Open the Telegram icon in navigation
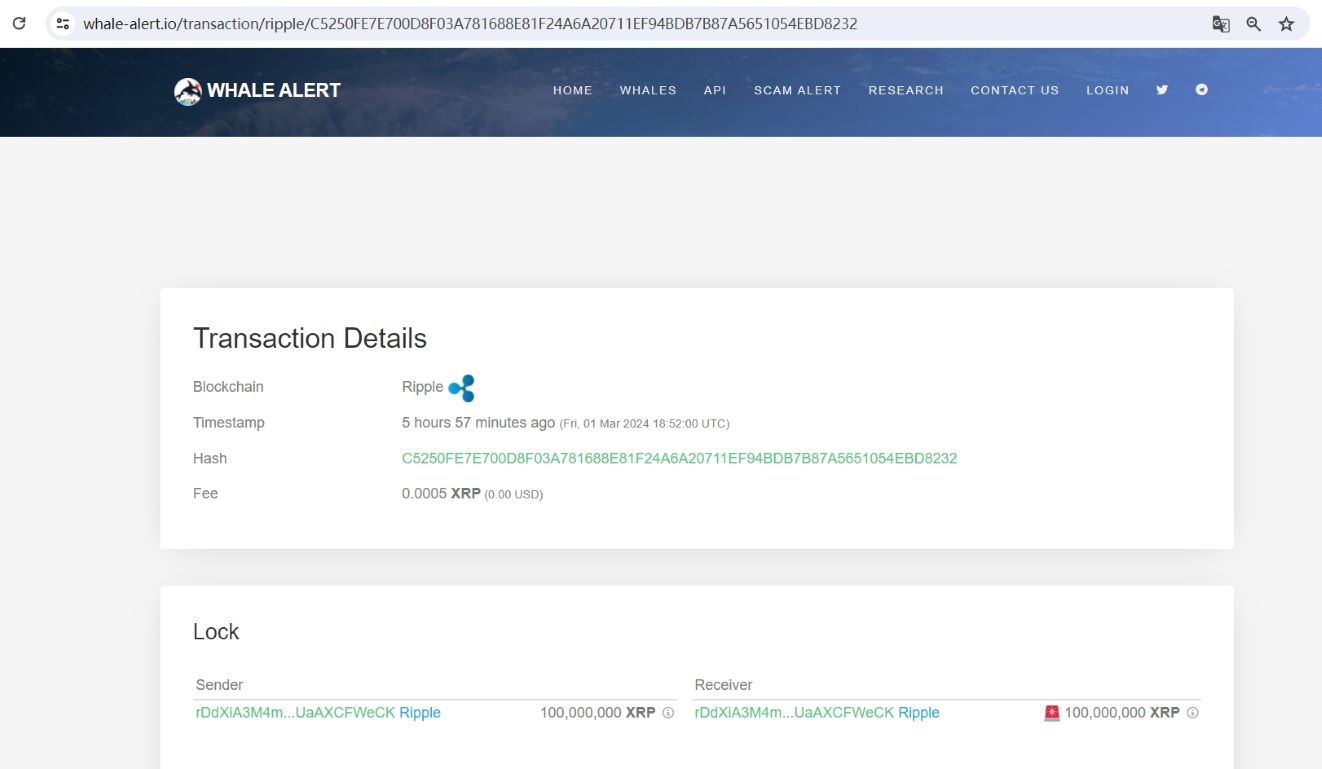The width and height of the screenshot is (1322, 769). (1202, 90)
